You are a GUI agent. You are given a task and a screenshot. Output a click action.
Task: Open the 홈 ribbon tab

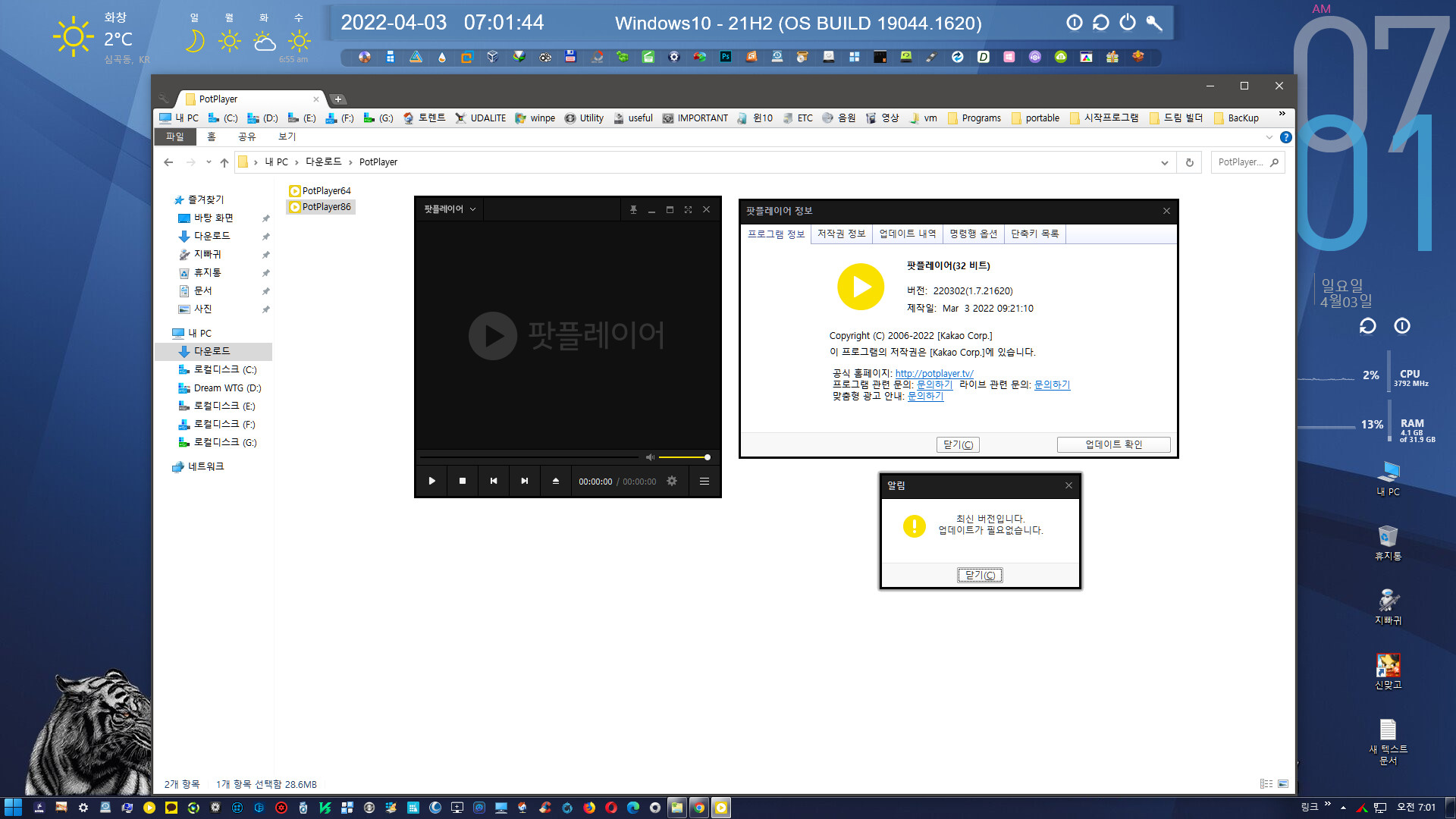(212, 136)
